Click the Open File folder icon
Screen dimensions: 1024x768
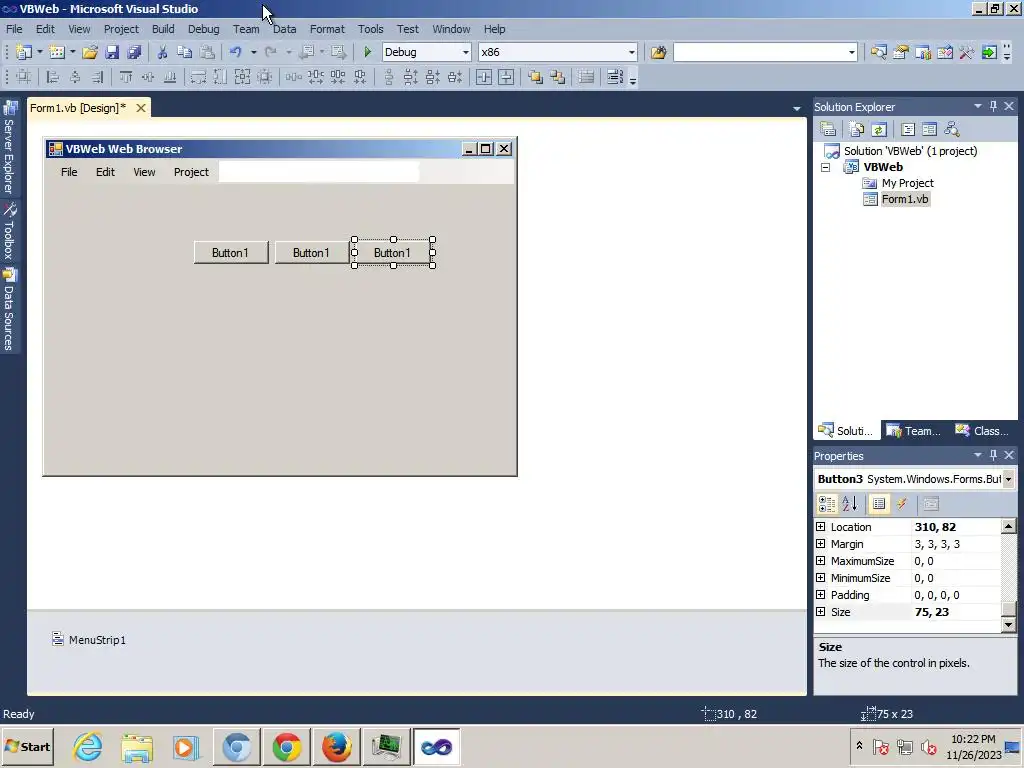click(90, 52)
